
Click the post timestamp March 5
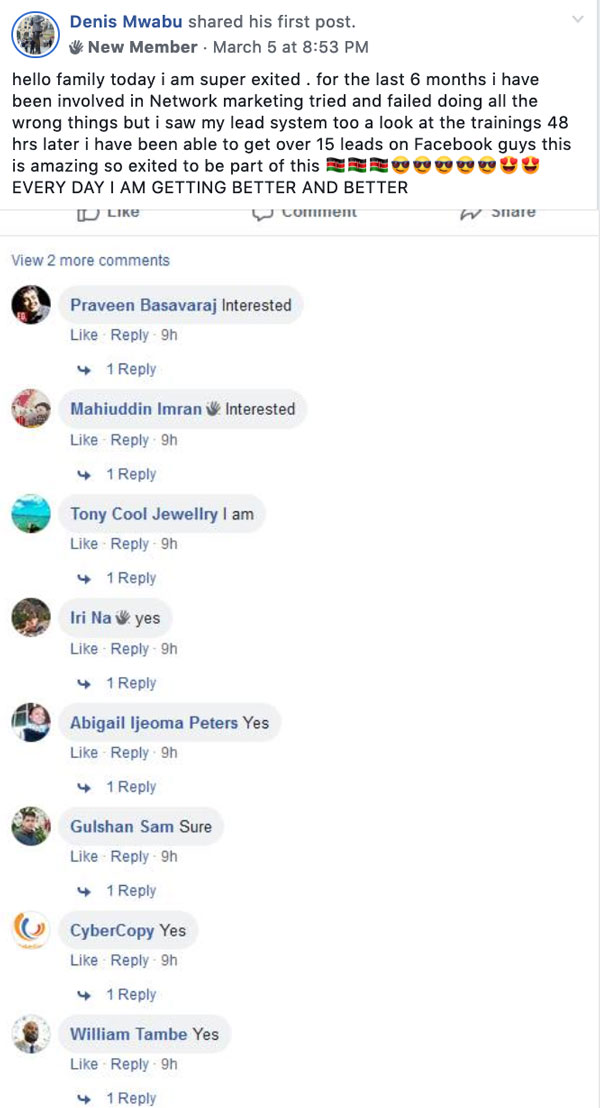[290, 47]
